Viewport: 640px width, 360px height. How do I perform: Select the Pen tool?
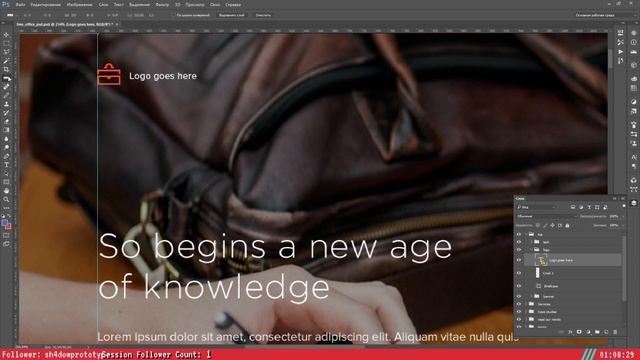coord(6,156)
